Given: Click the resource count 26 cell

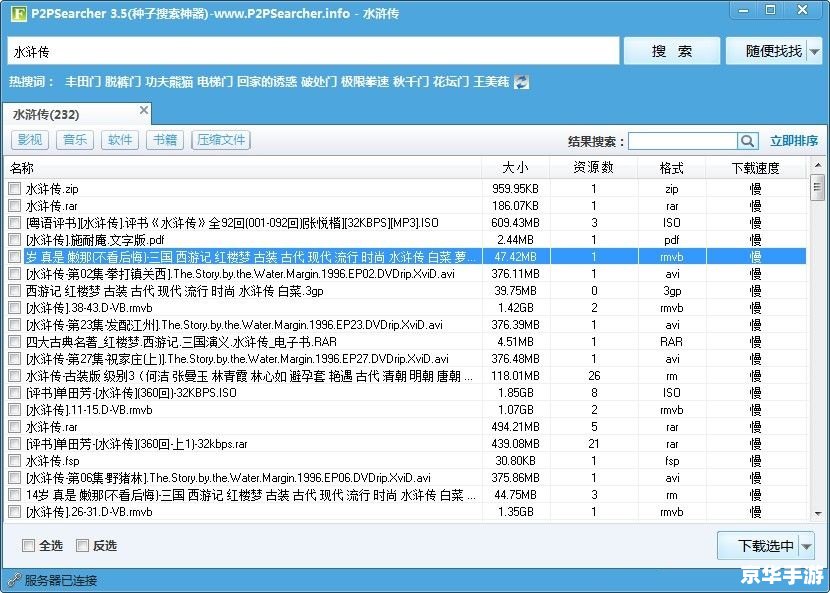Looking at the screenshot, I should 594,376.
